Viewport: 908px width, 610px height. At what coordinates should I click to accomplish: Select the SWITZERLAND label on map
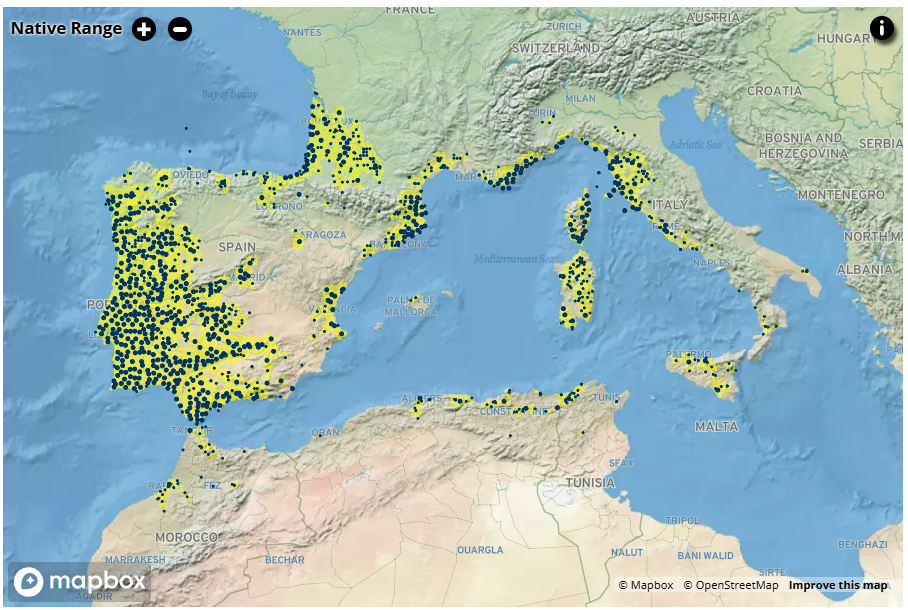555,48
